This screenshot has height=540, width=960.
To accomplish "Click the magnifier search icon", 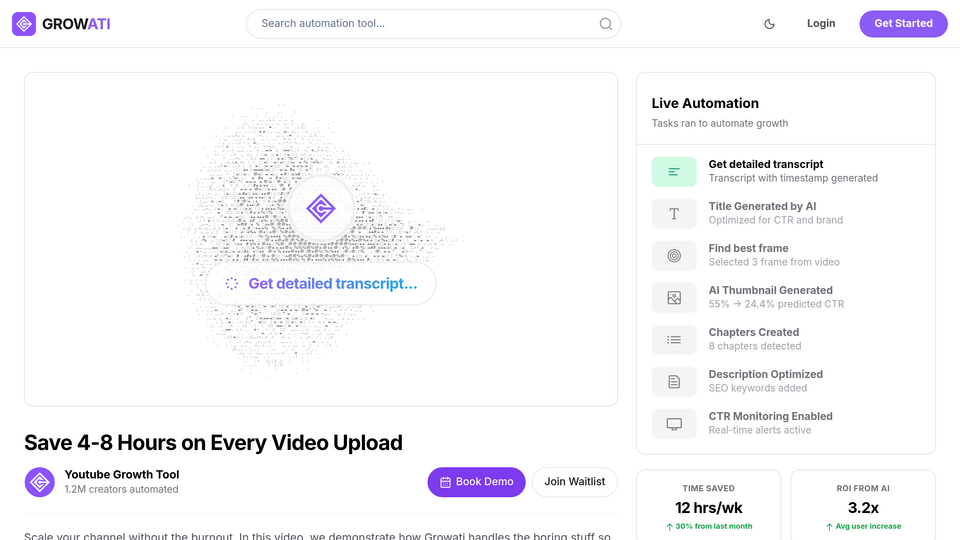I will pyautogui.click(x=606, y=24).
